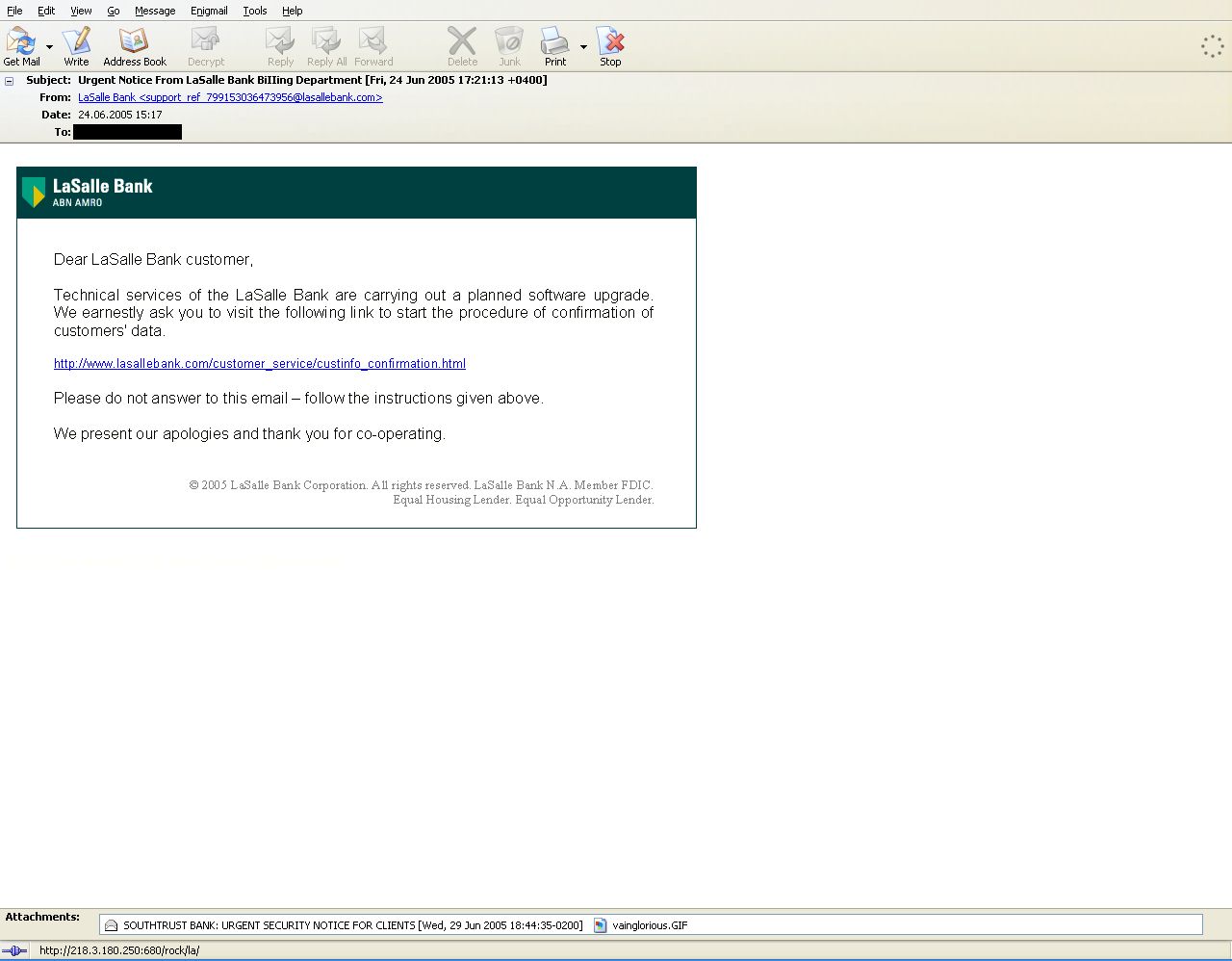Expand the Get Mail dropdown arrow
Viewport: 1232px width, 961px height.
point(49,46)
